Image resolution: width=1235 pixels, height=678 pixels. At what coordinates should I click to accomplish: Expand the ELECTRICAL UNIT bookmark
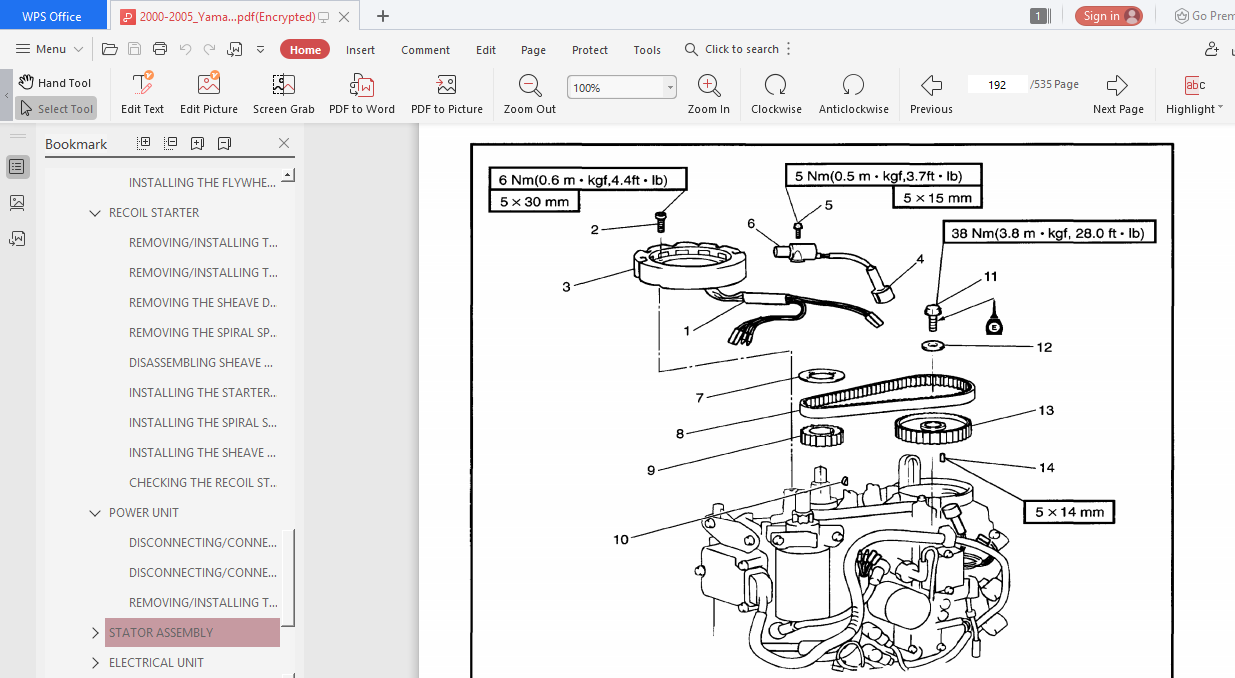tap(95, 663)
